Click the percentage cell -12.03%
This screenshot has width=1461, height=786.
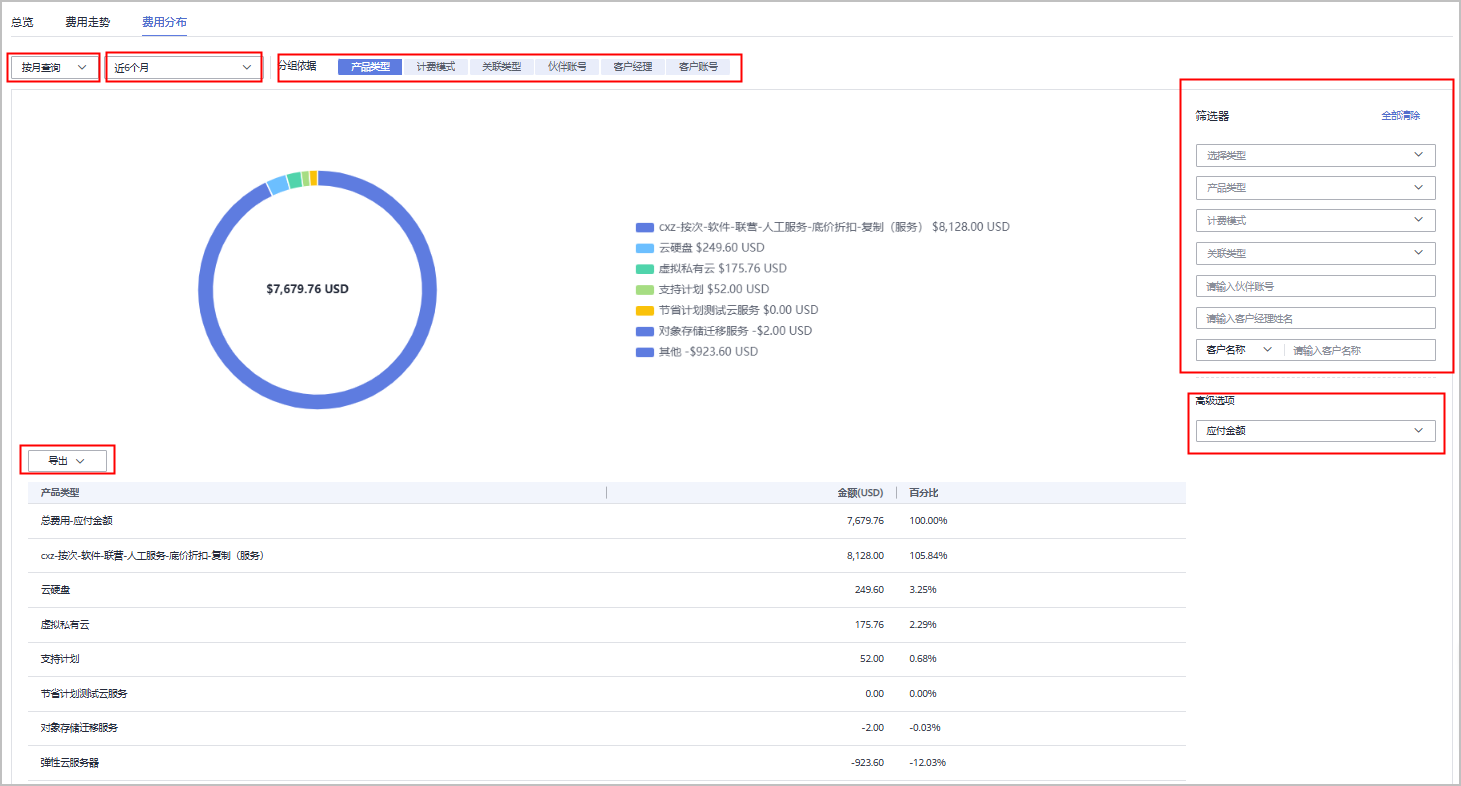point(928,763)
